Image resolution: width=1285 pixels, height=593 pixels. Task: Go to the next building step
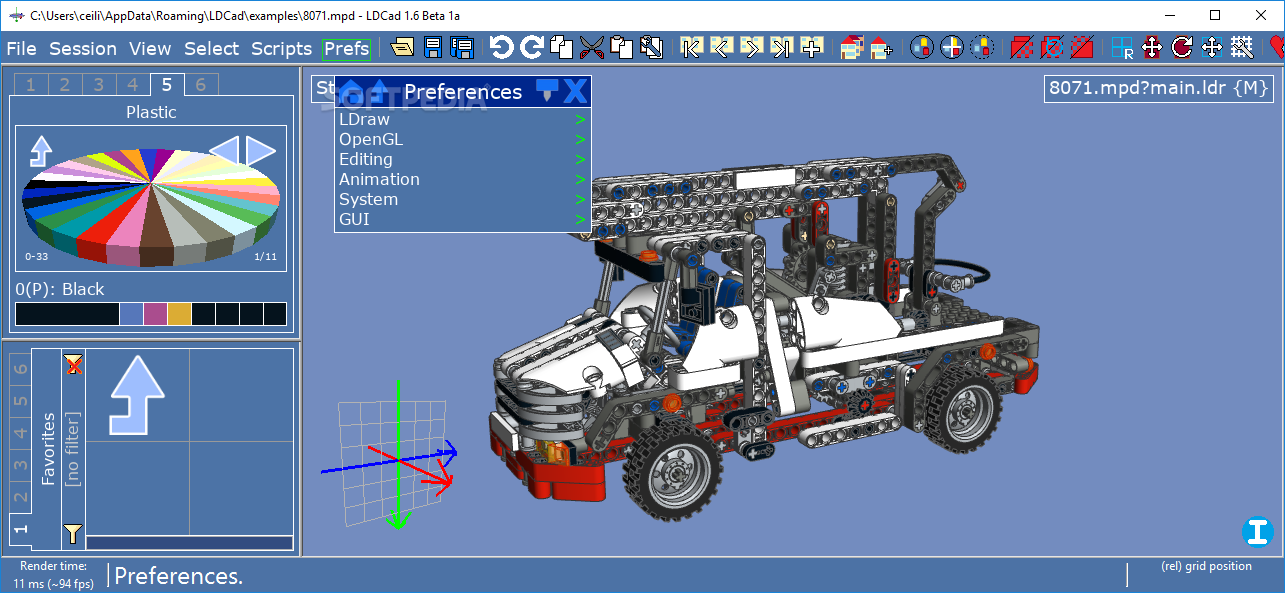pyautogui.click(x=751, y=47)
